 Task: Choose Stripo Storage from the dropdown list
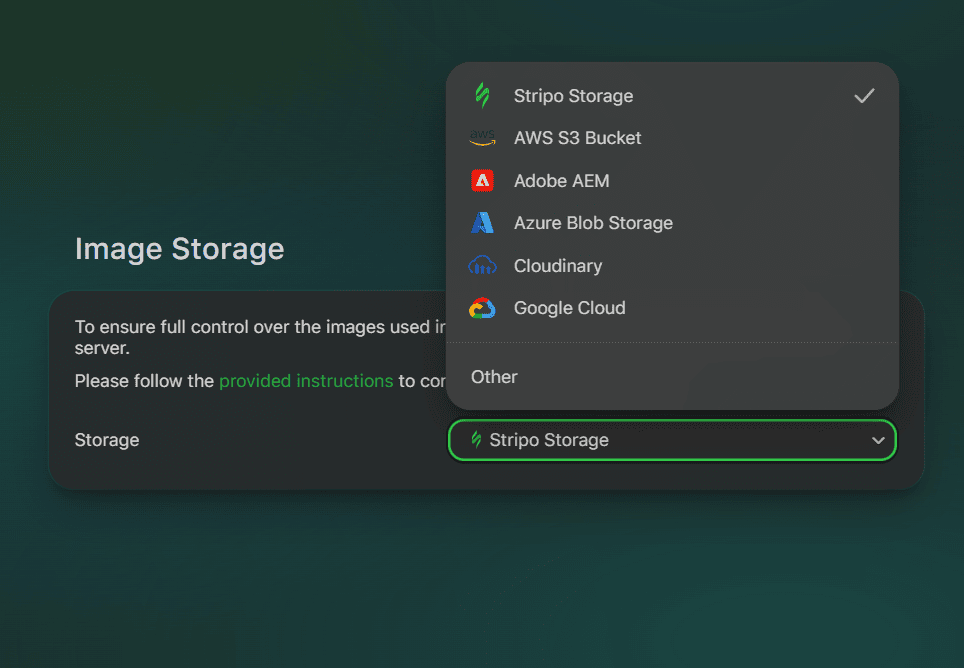tap(672, 96)
